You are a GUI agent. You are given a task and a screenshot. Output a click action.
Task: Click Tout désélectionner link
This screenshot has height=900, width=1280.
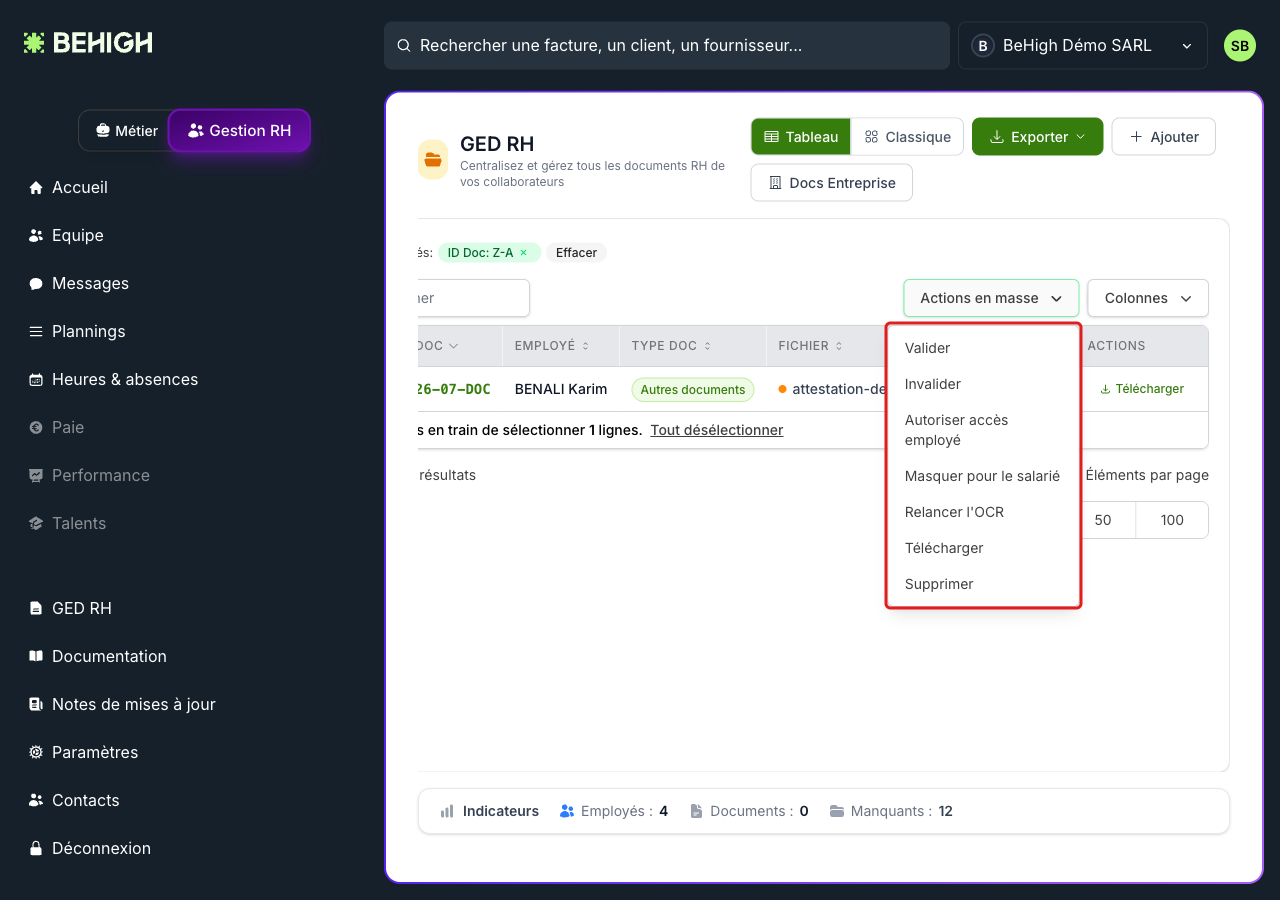click(x=717, y=430)
